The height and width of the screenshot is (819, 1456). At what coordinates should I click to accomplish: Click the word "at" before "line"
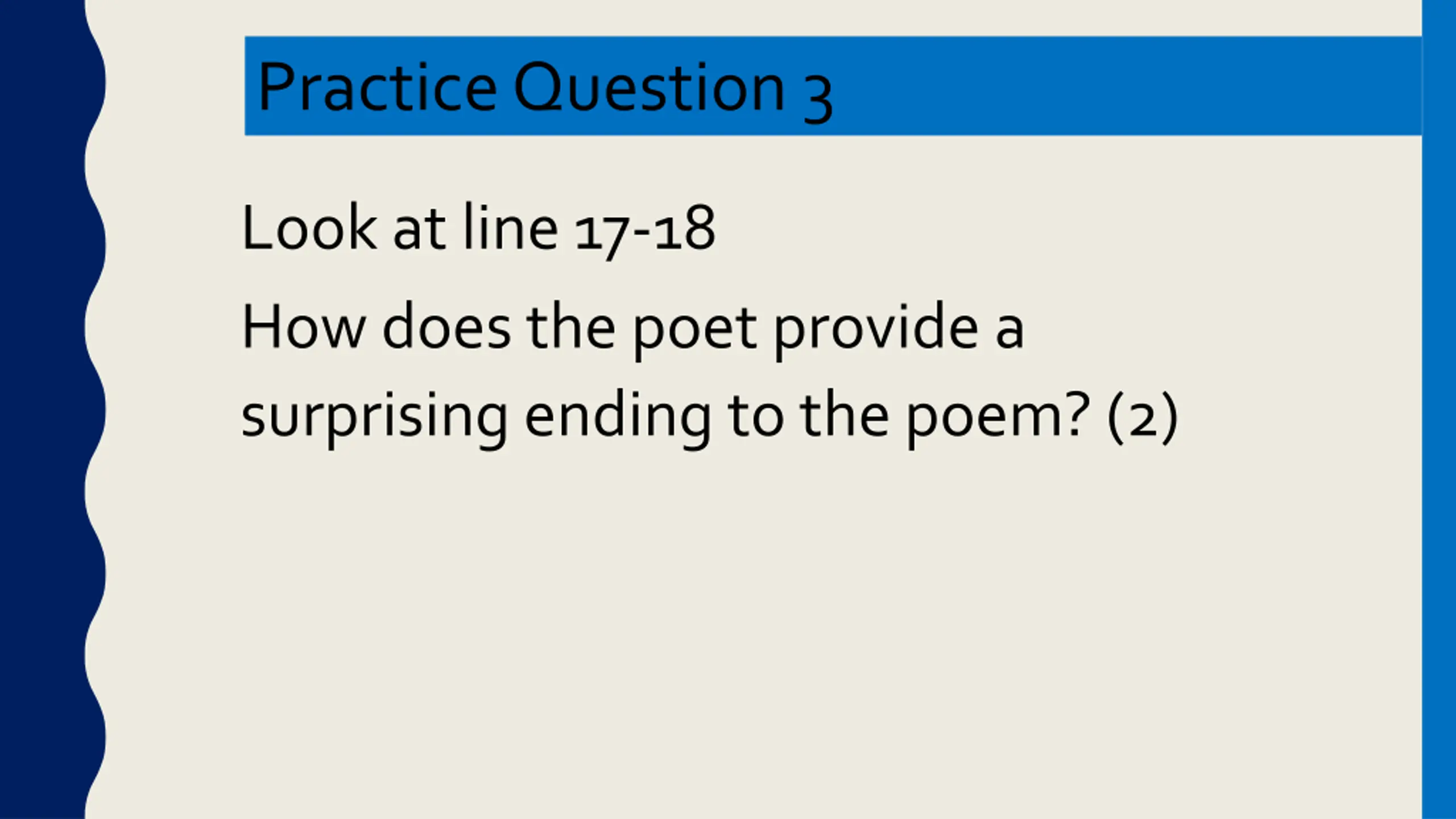[419, 230]
